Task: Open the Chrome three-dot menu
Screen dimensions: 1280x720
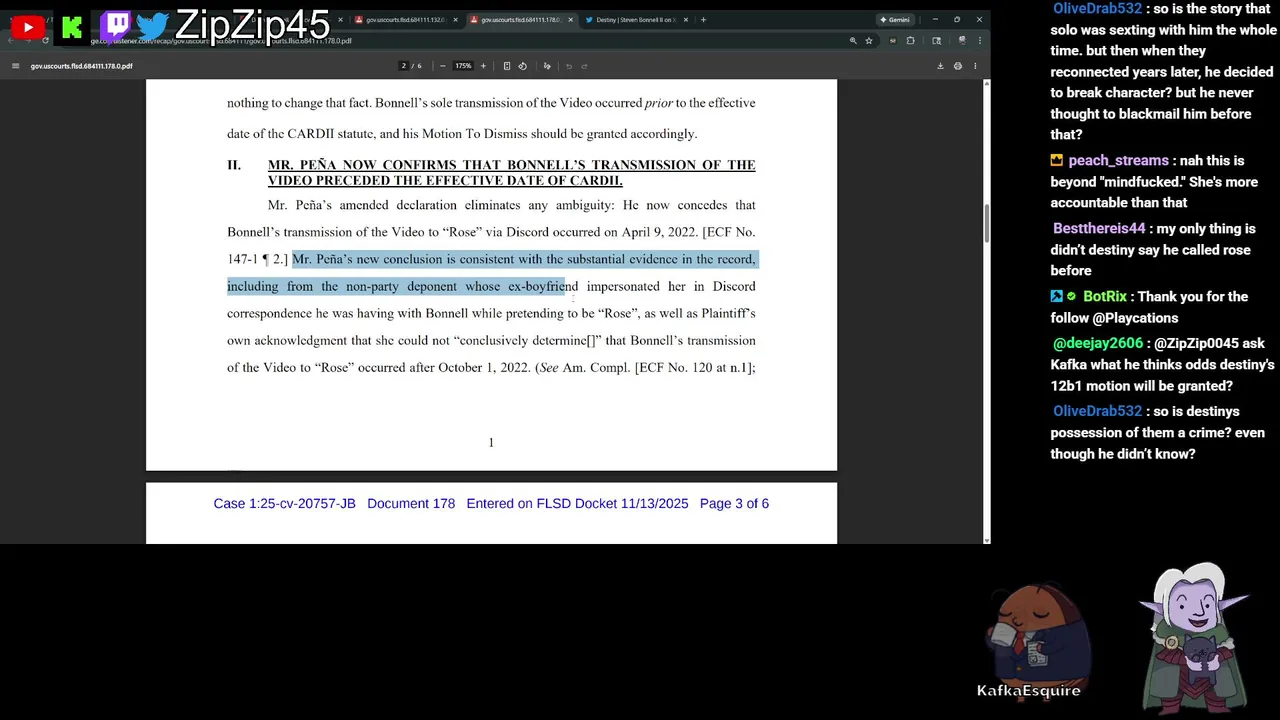Action: [980, 41]
